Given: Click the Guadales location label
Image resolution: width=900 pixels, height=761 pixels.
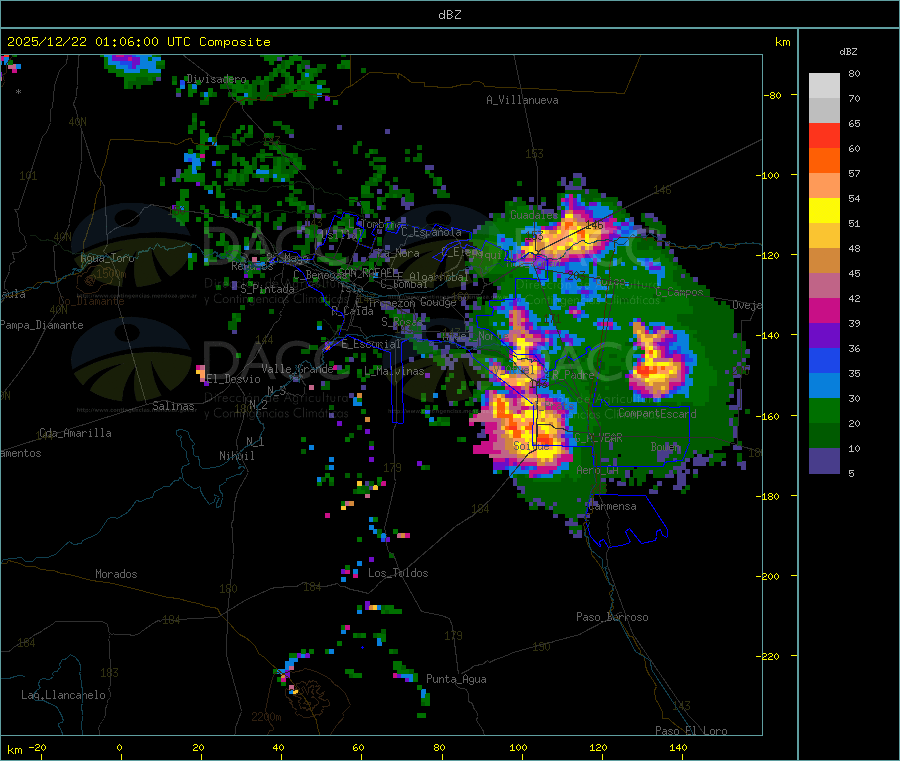Looking at the screenshot, I should click(x=534, y=215).
